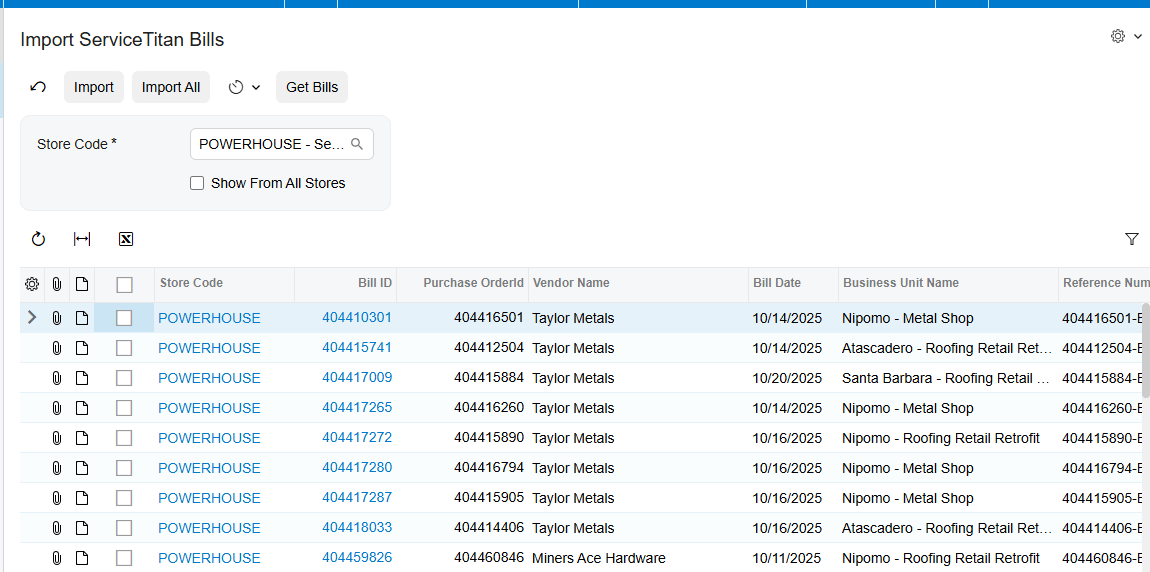Click the Import button
This screenshot has height=572, width=1150.
[x=94, y=87]
